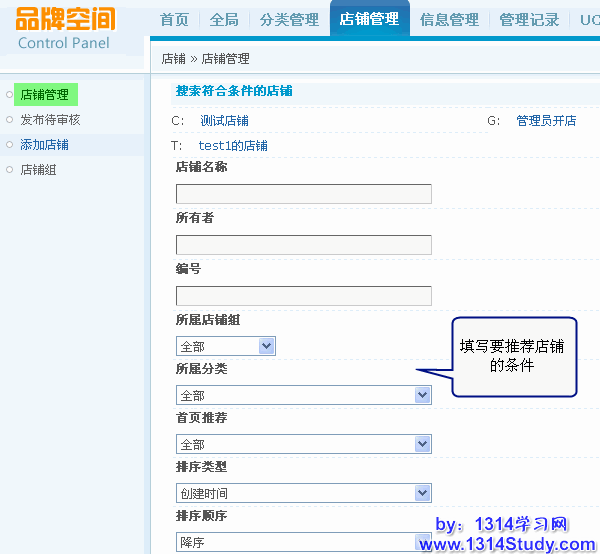
Task: Go to the 信息管理 tab
Action: coord(449,20)
